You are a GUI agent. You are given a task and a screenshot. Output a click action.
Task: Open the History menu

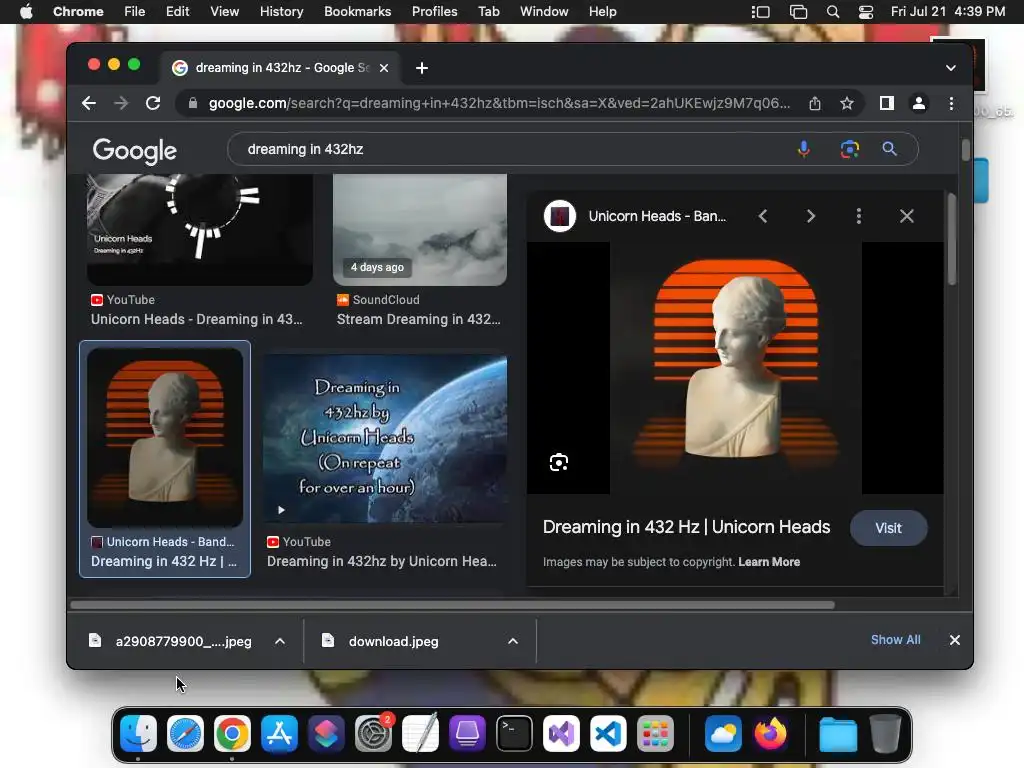[281, 12]
